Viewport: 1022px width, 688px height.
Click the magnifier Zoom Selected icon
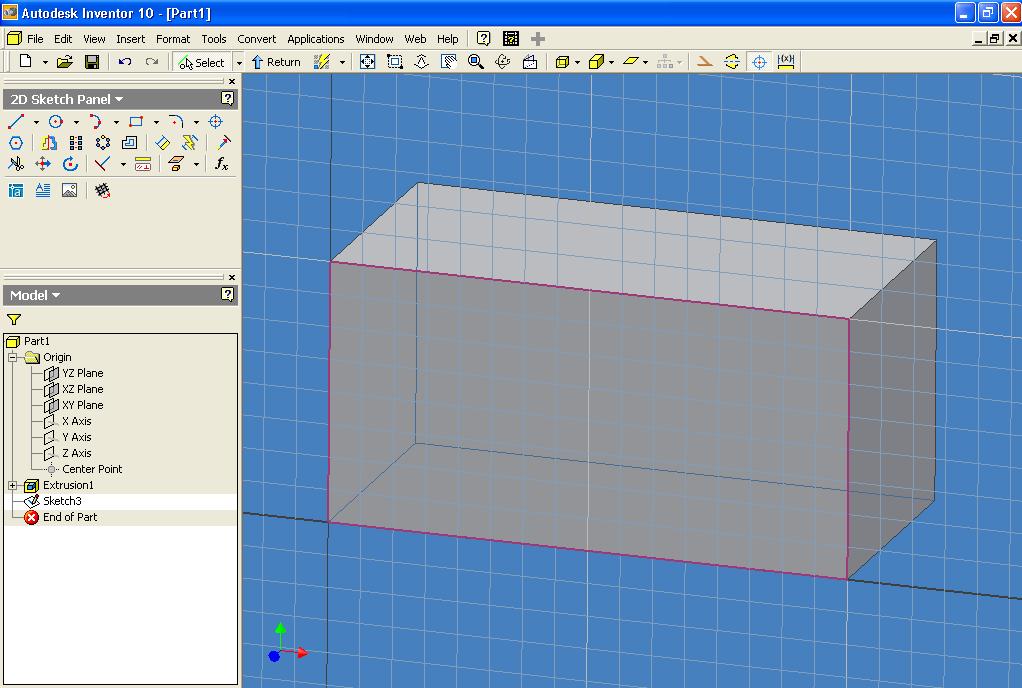click(x=476, y=62)
